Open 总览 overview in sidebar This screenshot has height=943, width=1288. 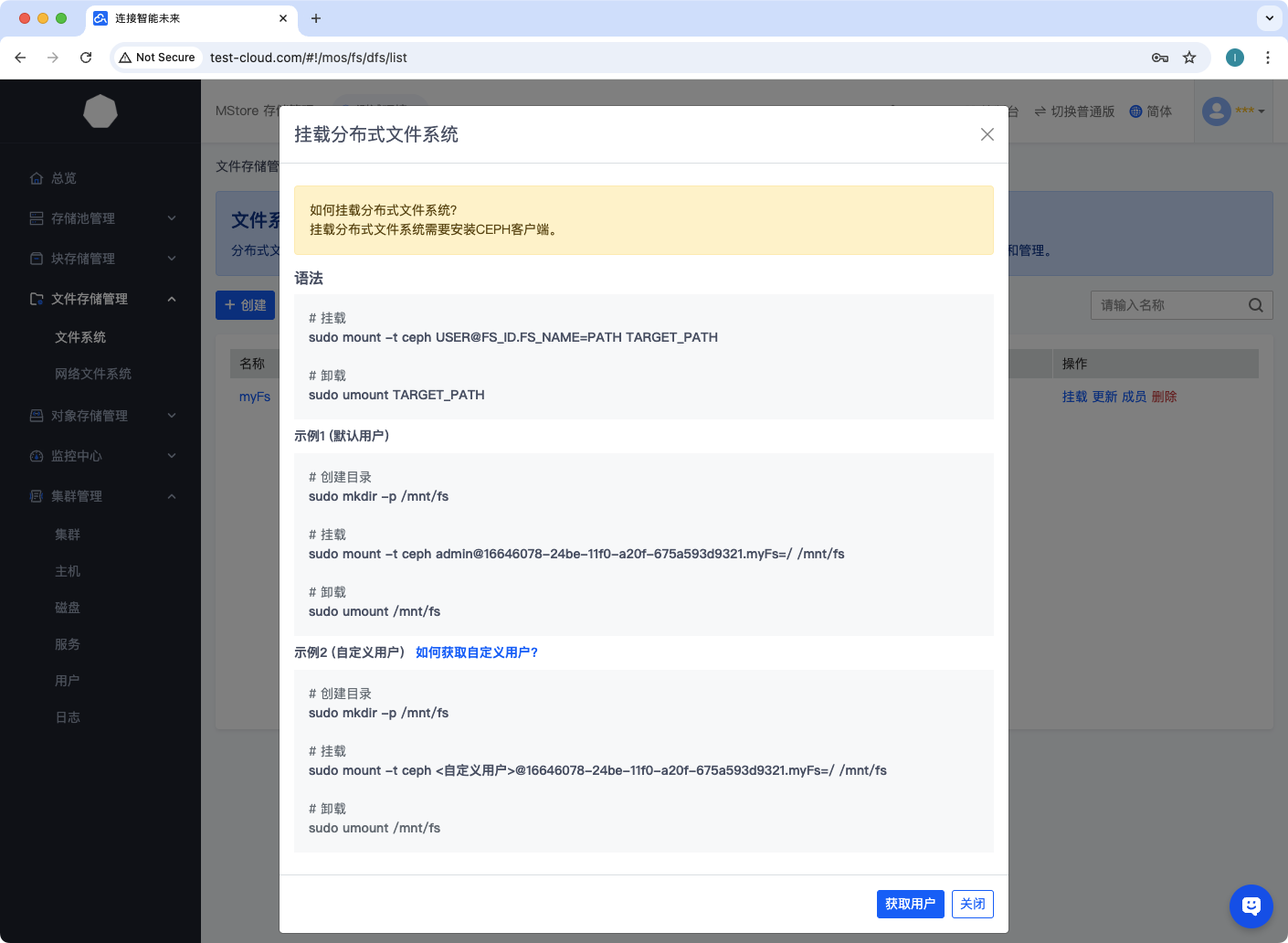63,178
